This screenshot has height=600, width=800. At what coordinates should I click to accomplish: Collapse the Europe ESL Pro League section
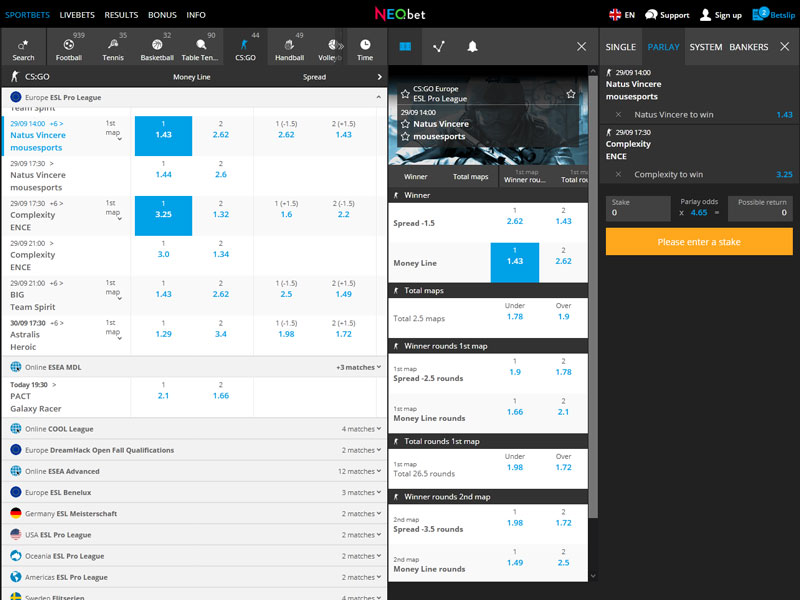coord(379,97)
